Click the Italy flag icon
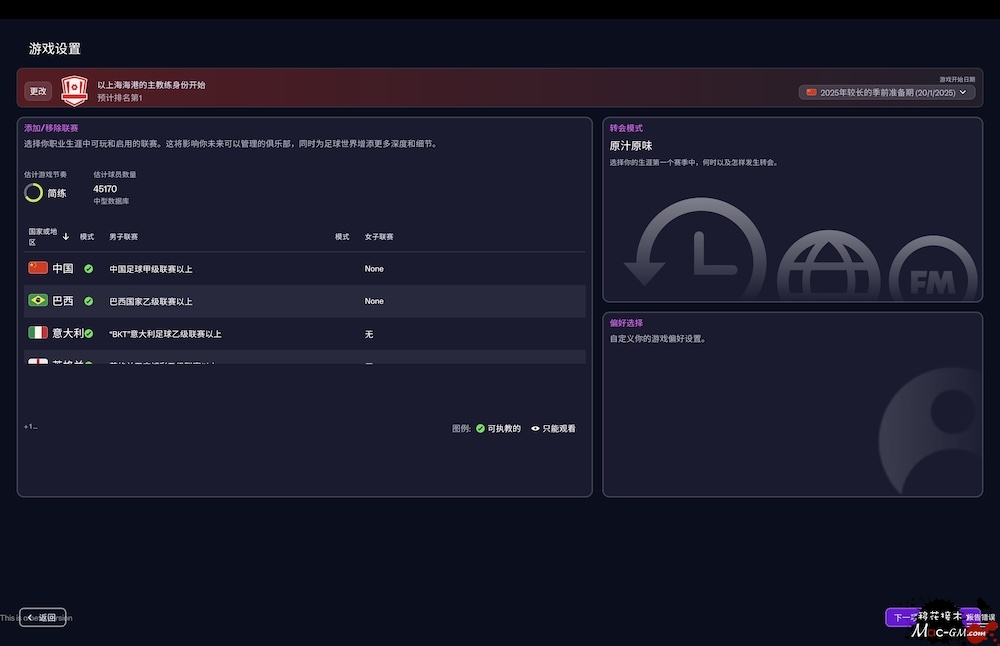Image resolution: width=1000 pixels, height=646 pixels. pyautogui.click(x=38, y=333)
